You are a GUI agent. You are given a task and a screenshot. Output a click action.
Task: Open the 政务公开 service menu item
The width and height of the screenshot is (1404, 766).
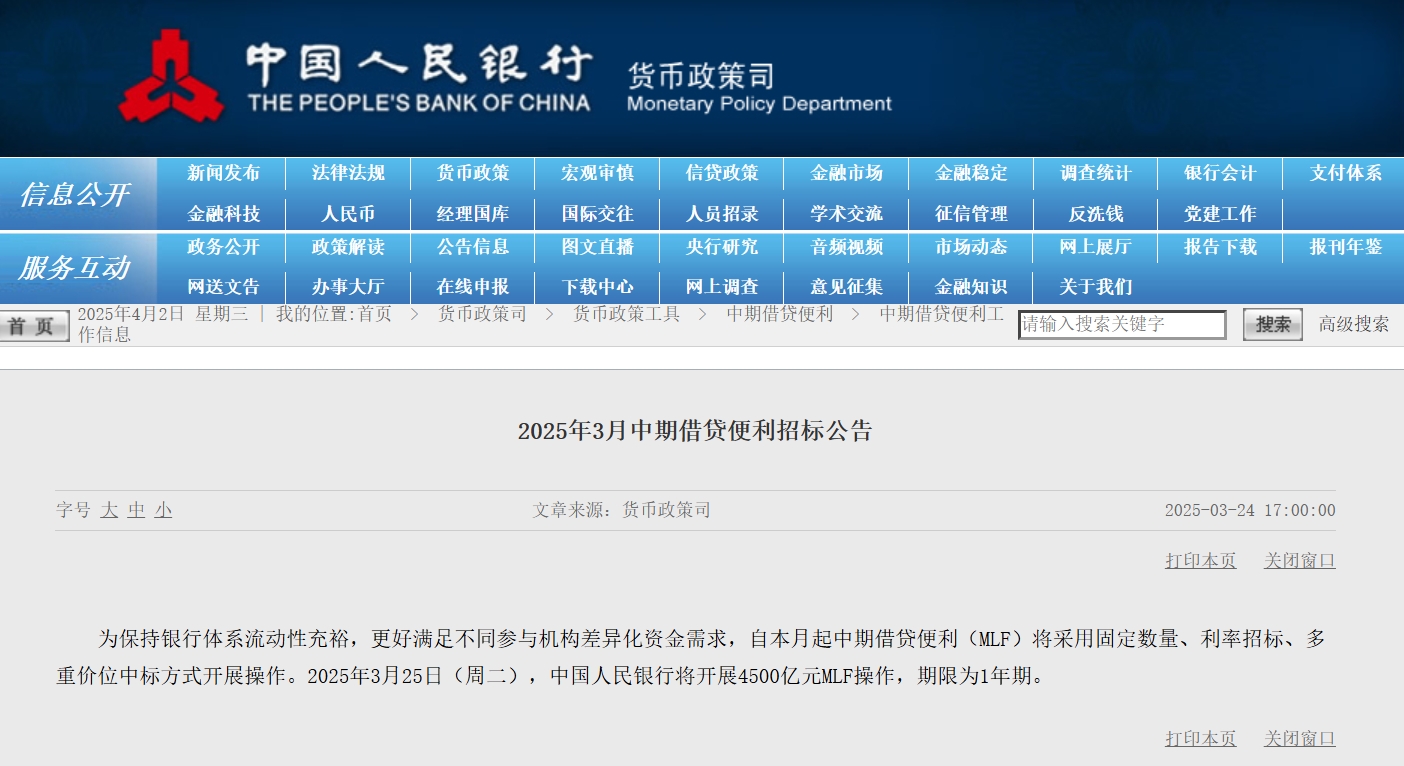(x=223, y=247)
